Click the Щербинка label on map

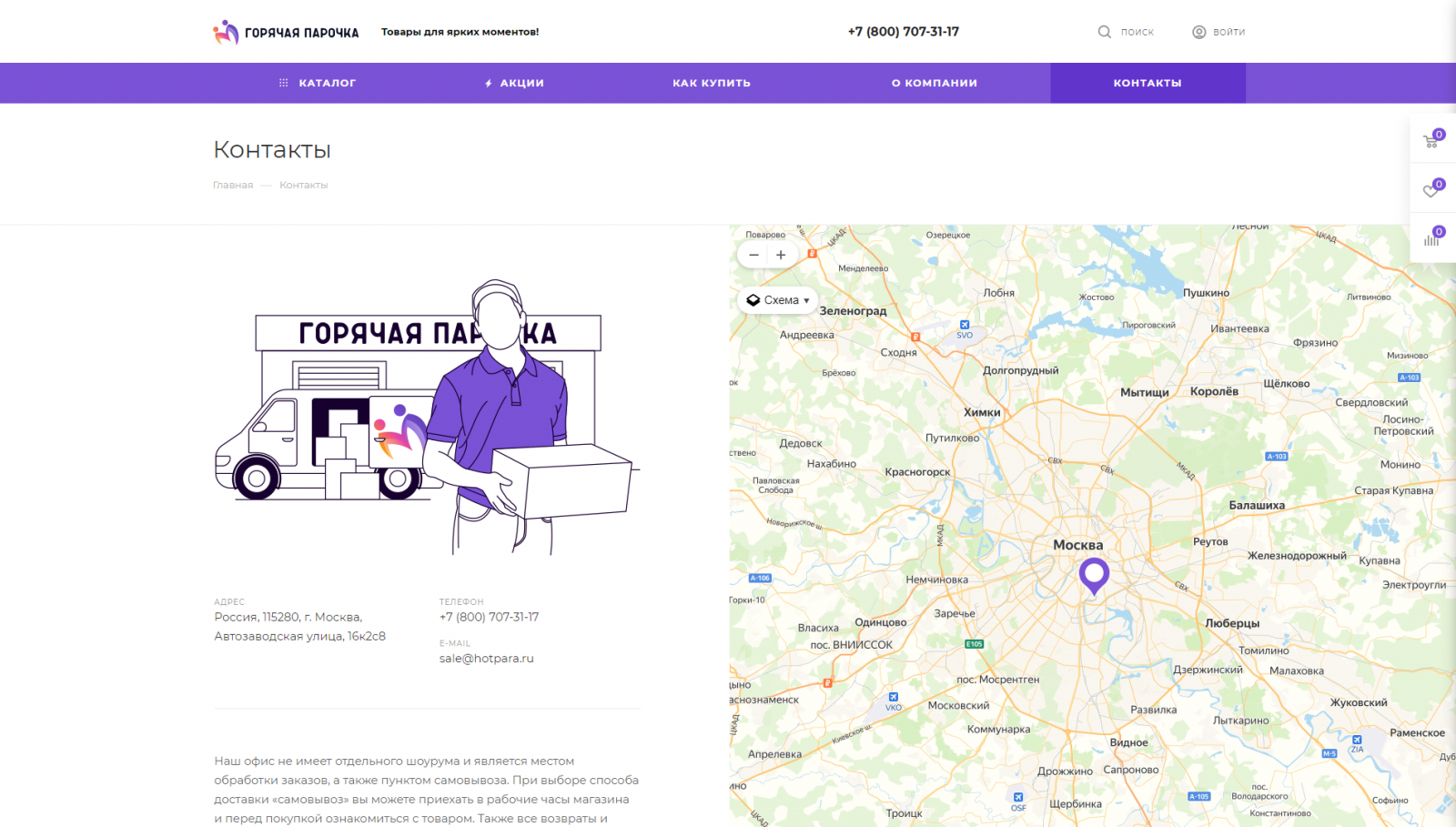1075,803
